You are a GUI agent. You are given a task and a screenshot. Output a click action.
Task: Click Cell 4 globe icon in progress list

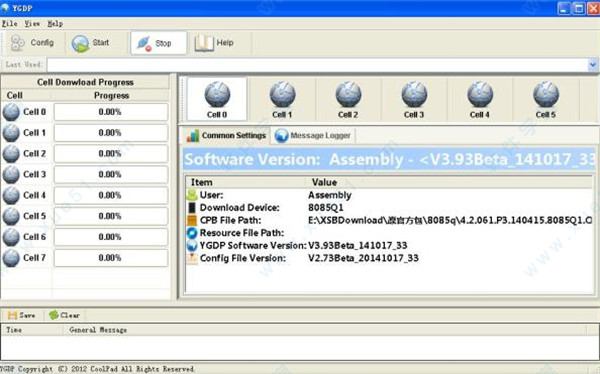click(x=11, y=195)
